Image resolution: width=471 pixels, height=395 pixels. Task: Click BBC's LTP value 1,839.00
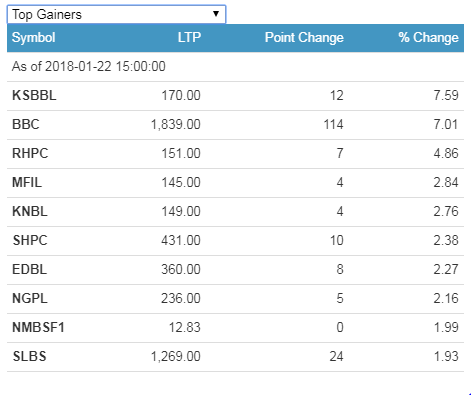(x=176, y=124)
